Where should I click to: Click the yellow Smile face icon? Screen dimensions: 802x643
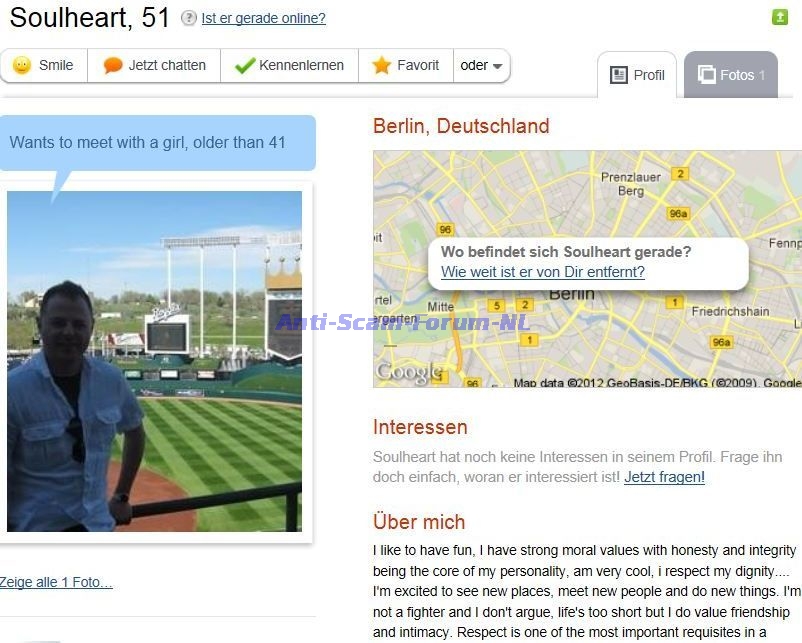click(22, 65)
